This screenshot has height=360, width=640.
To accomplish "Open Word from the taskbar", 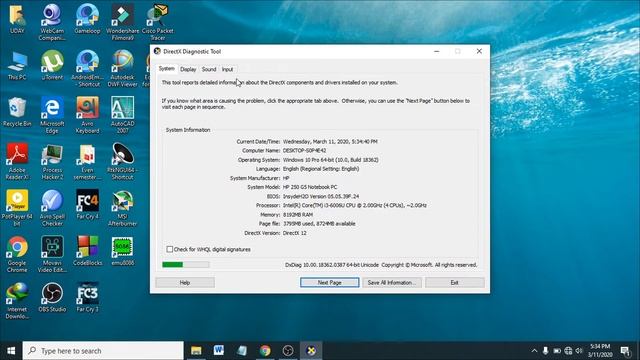I will click(219, 351).
